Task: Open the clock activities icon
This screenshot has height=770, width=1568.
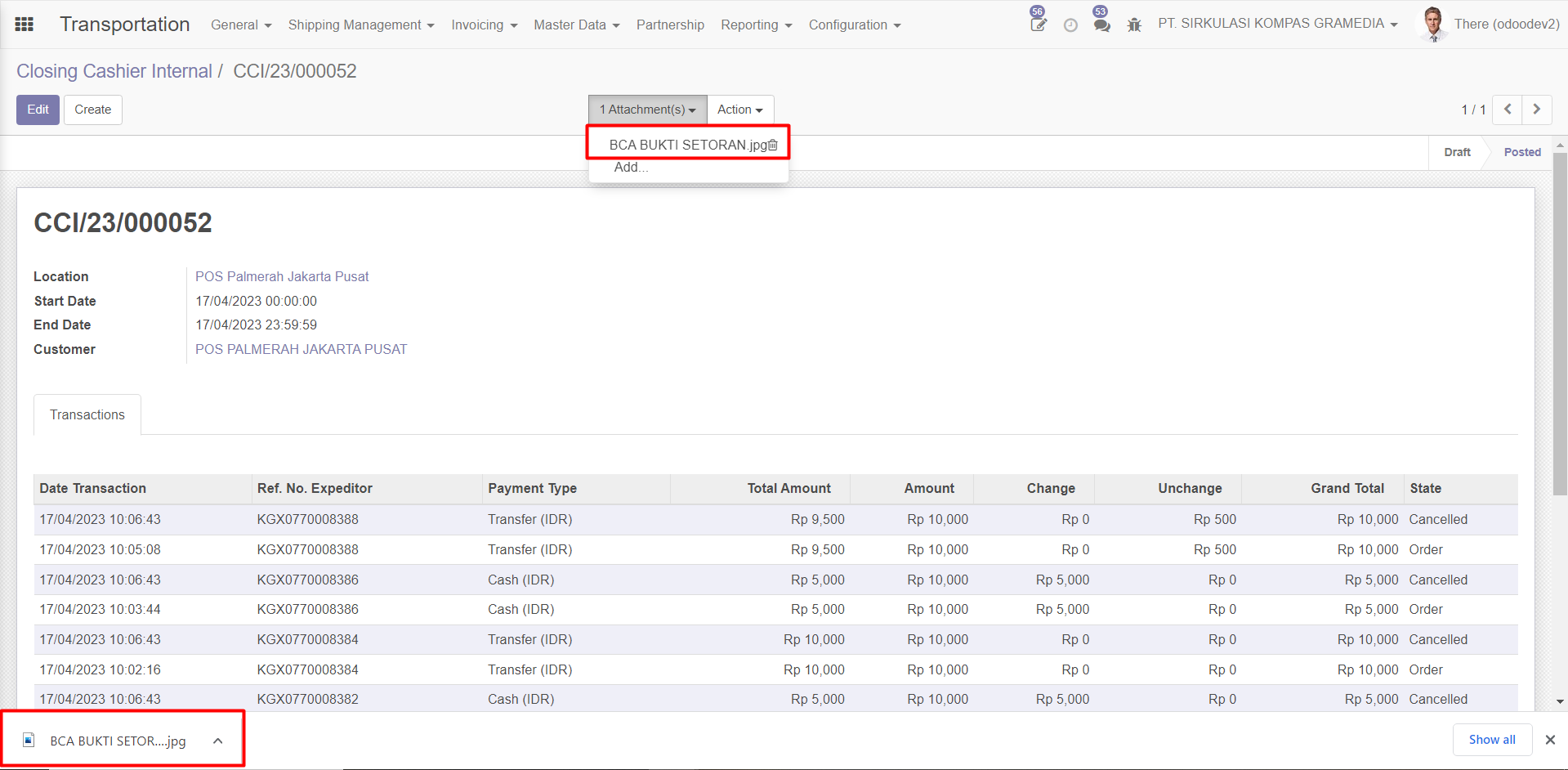Action: pyautogui.click(x=1070, y=25)
